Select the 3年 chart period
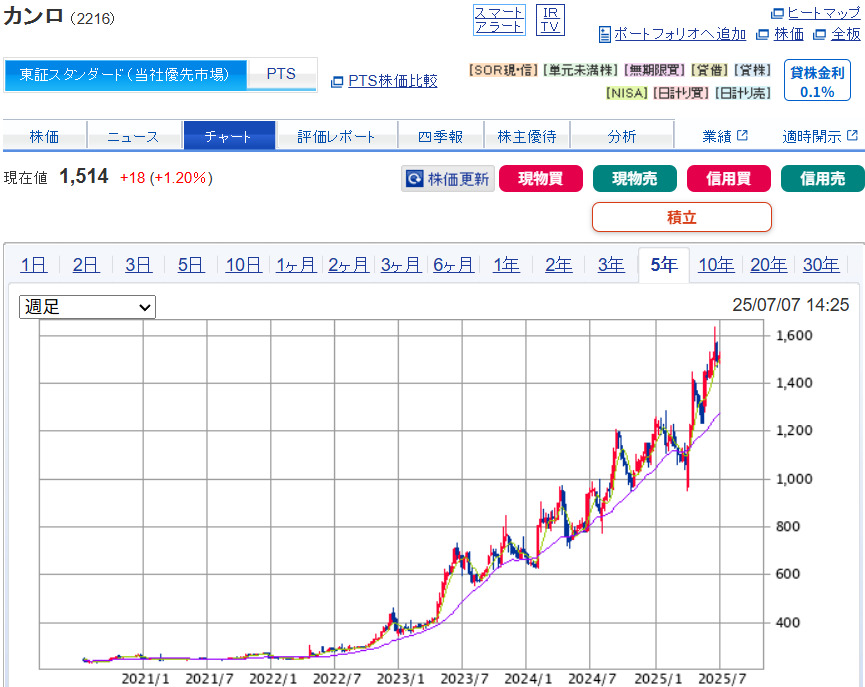 (611, 265)
